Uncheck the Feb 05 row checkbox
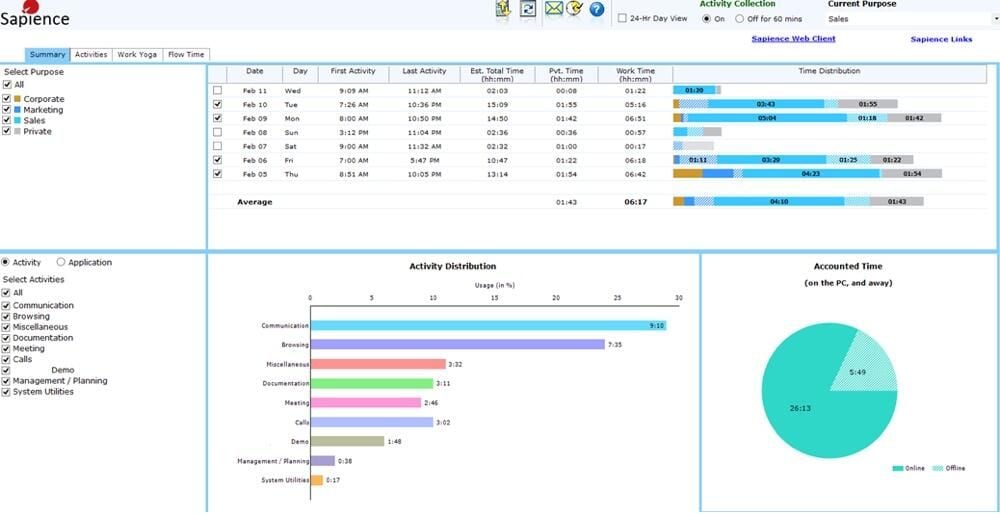The width and height of the screenshot is (1000, 514). (x=217, y=173)
